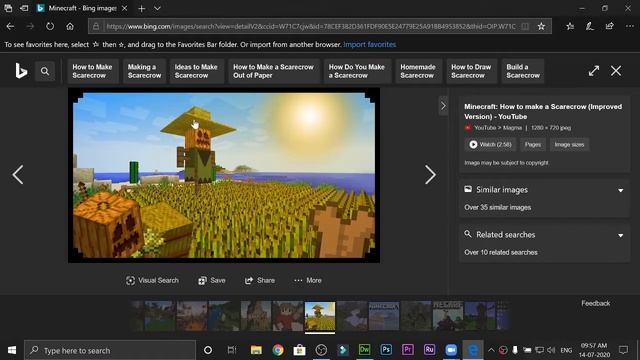Image resolution: width=640 pixels, height=360 pixels.
Task: Open the Bing search magnifier icon
Action: click(x=45, y=71)
